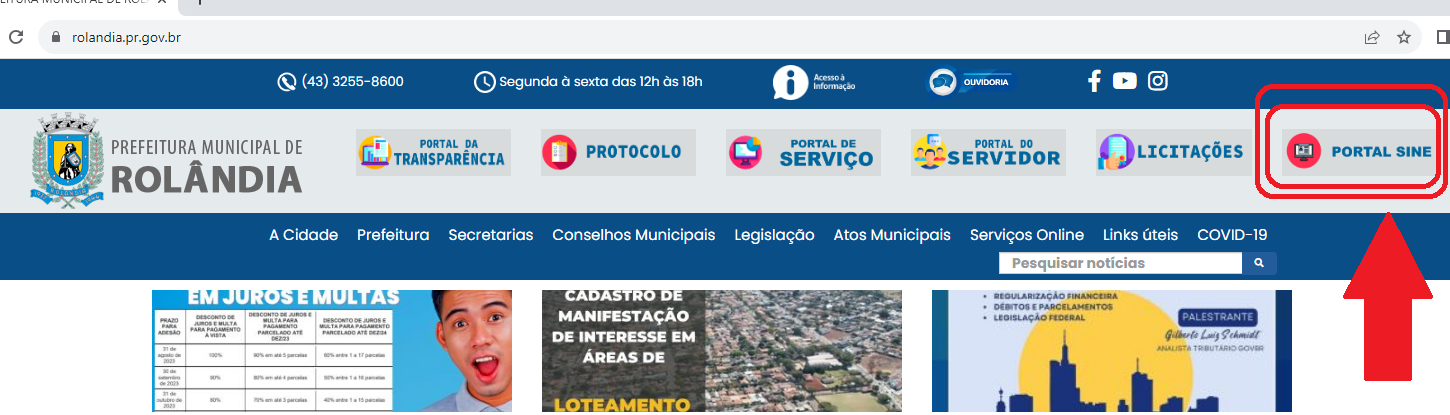Click the browser share page icon
Image resolution: width=1450 pixels, height=415 pixels.
[x=1371, y=38]
